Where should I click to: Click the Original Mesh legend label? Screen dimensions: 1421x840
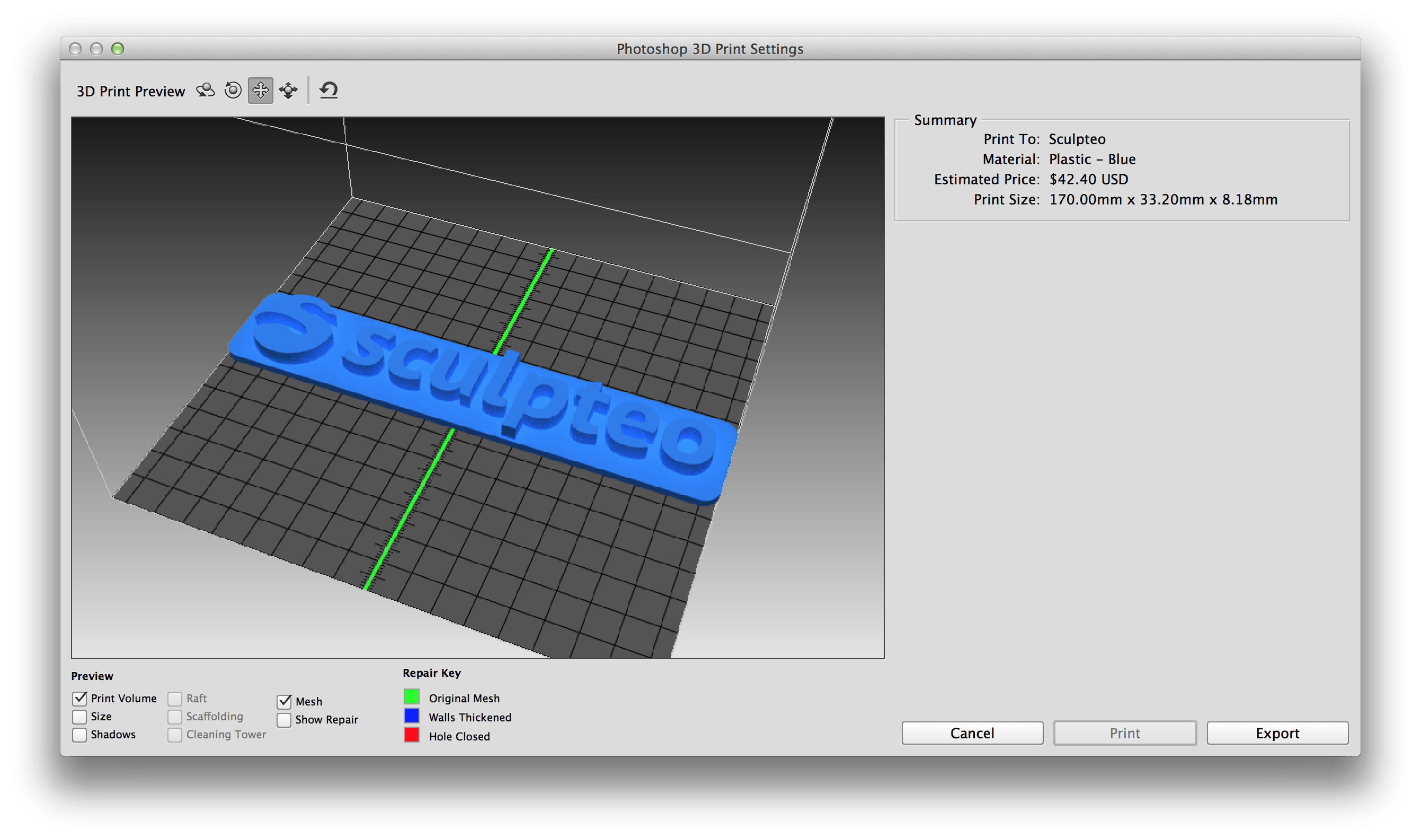[x=464, y=698]
